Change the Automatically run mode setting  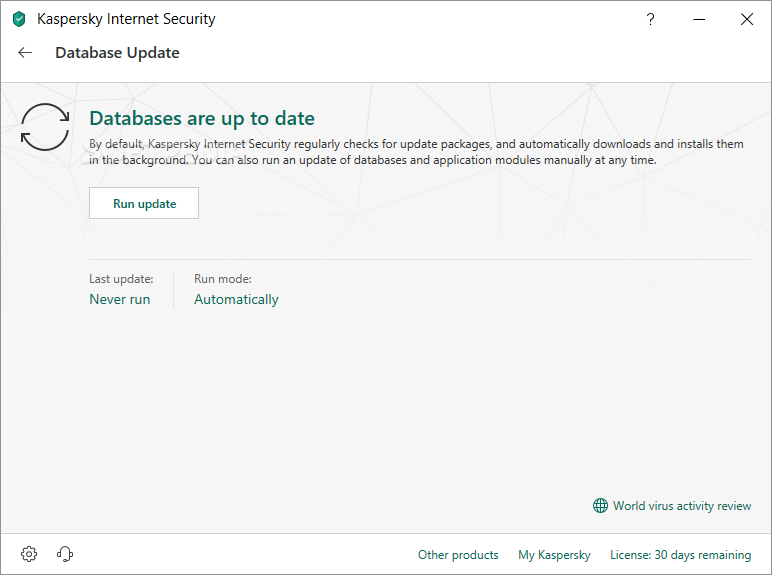(236, 299)
